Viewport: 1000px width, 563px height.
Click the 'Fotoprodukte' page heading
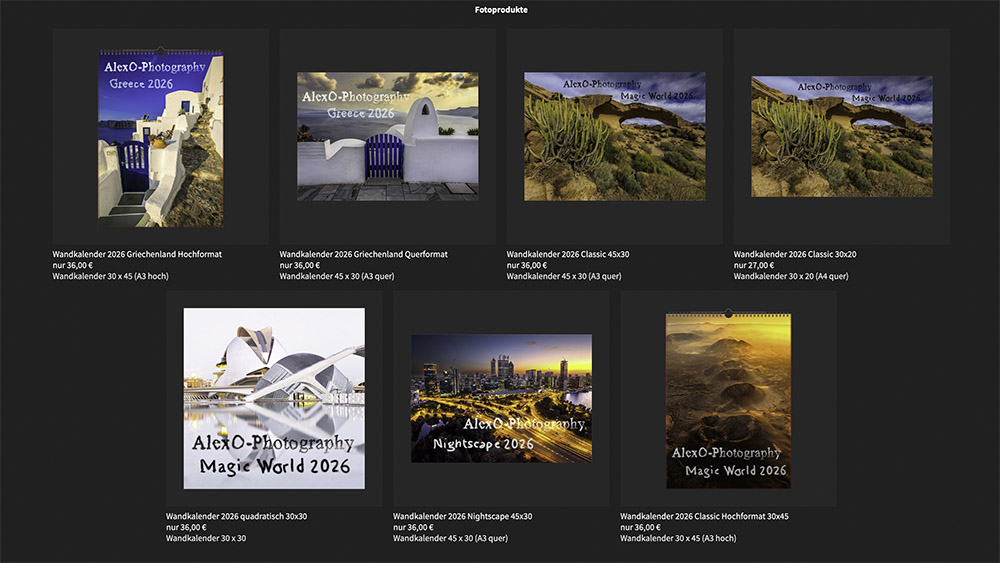click(501, 10)
